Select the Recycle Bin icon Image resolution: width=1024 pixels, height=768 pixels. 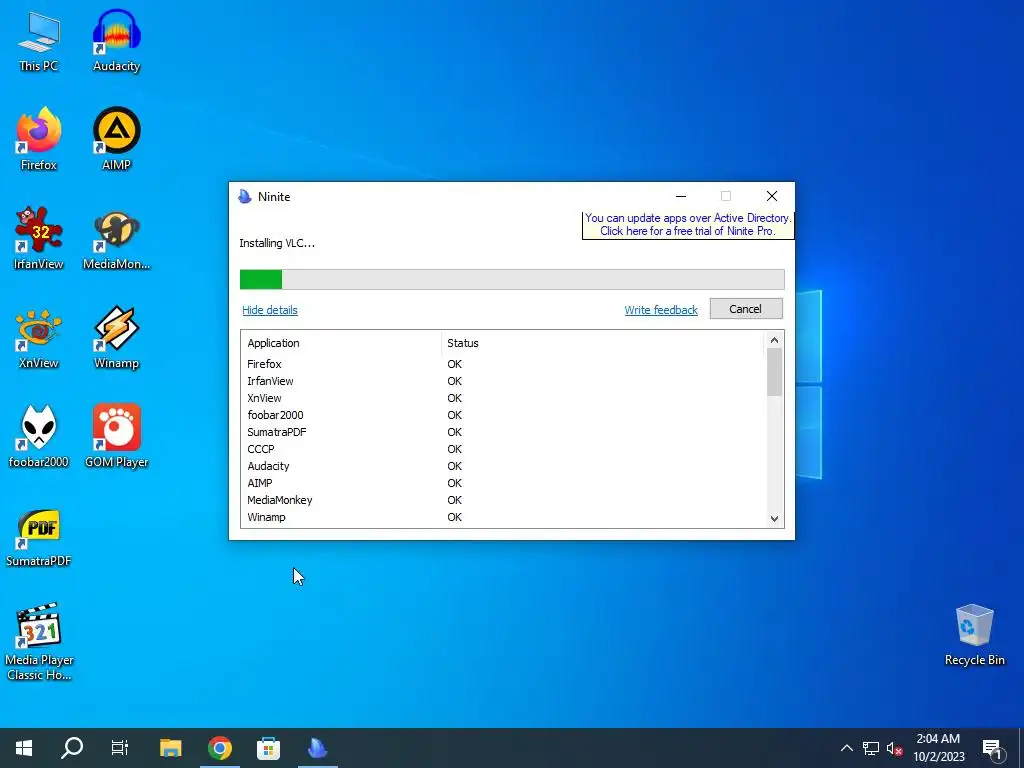[974, 635]
